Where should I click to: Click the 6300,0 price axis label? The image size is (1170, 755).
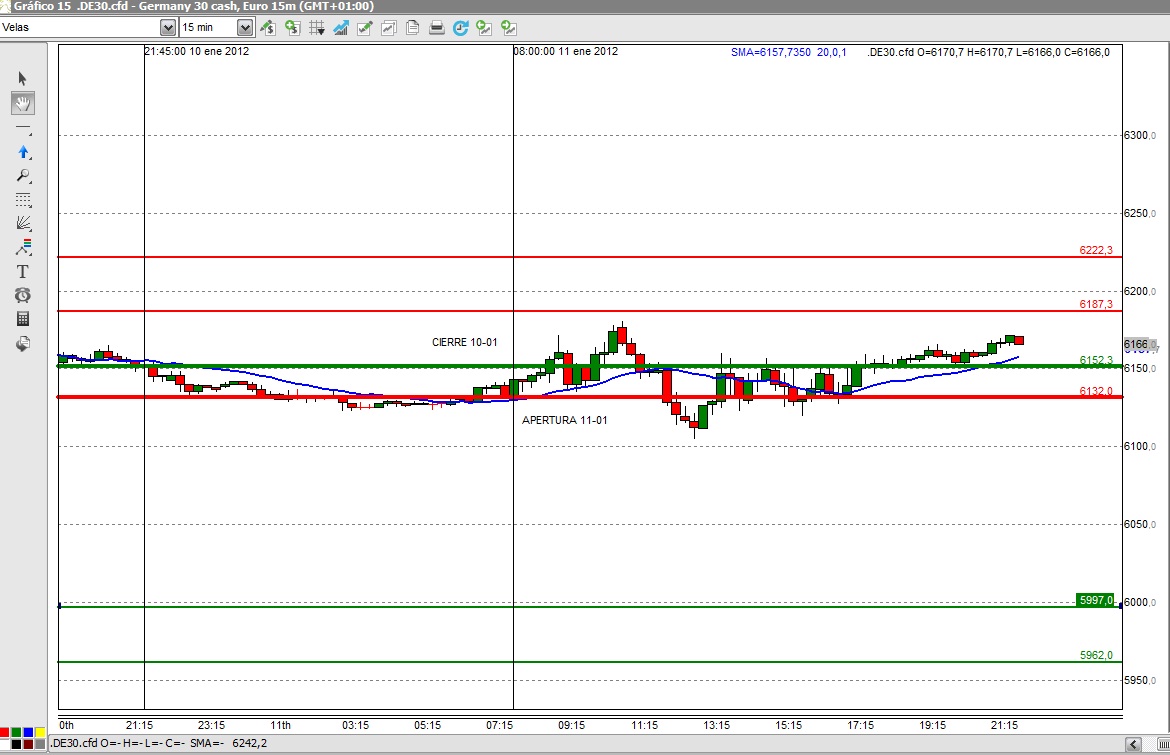point(1140,136)
